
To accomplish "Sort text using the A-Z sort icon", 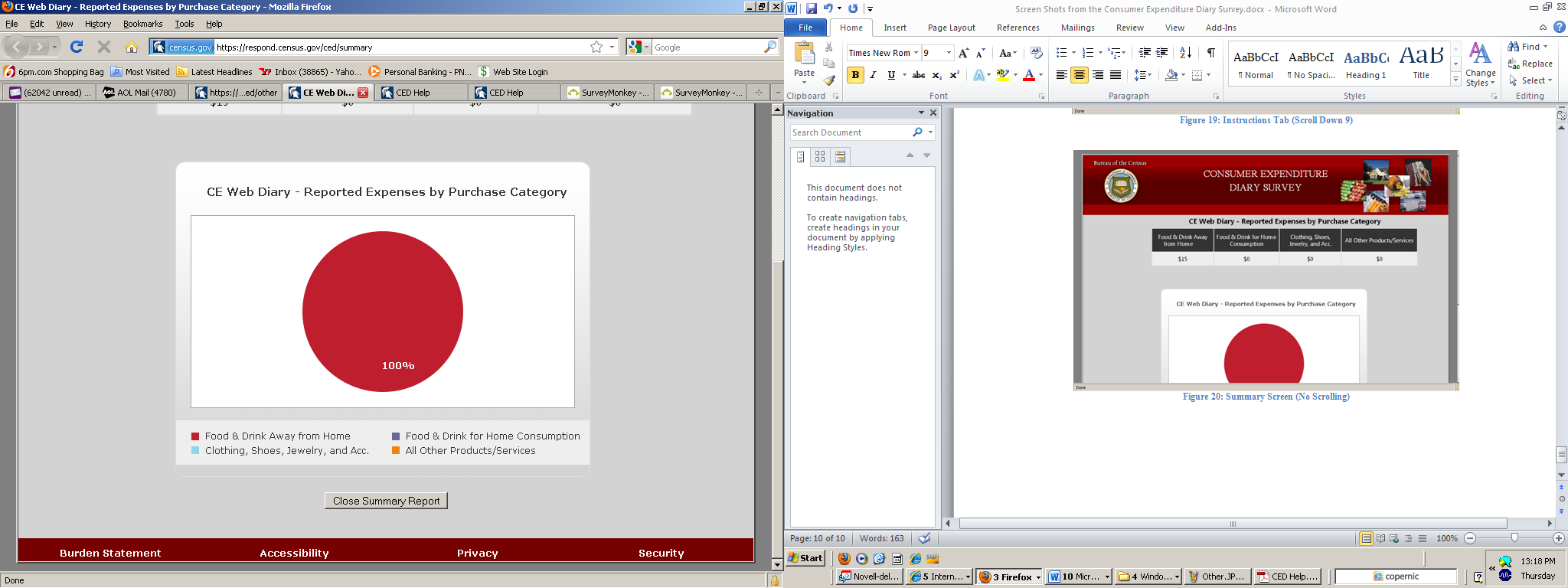I will click(1185, 53).
